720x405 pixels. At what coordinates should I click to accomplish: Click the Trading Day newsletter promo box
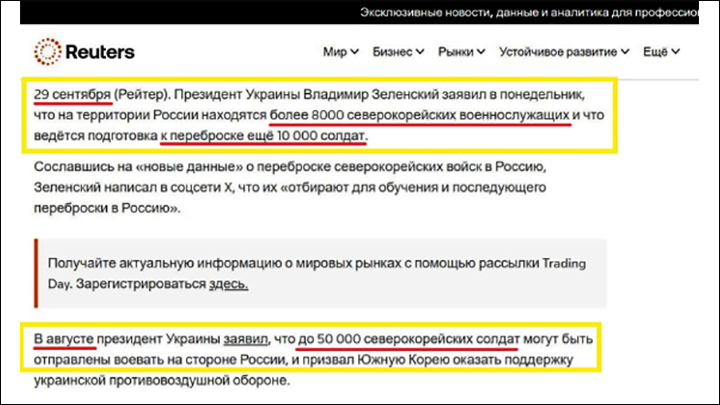click(321, 273)
